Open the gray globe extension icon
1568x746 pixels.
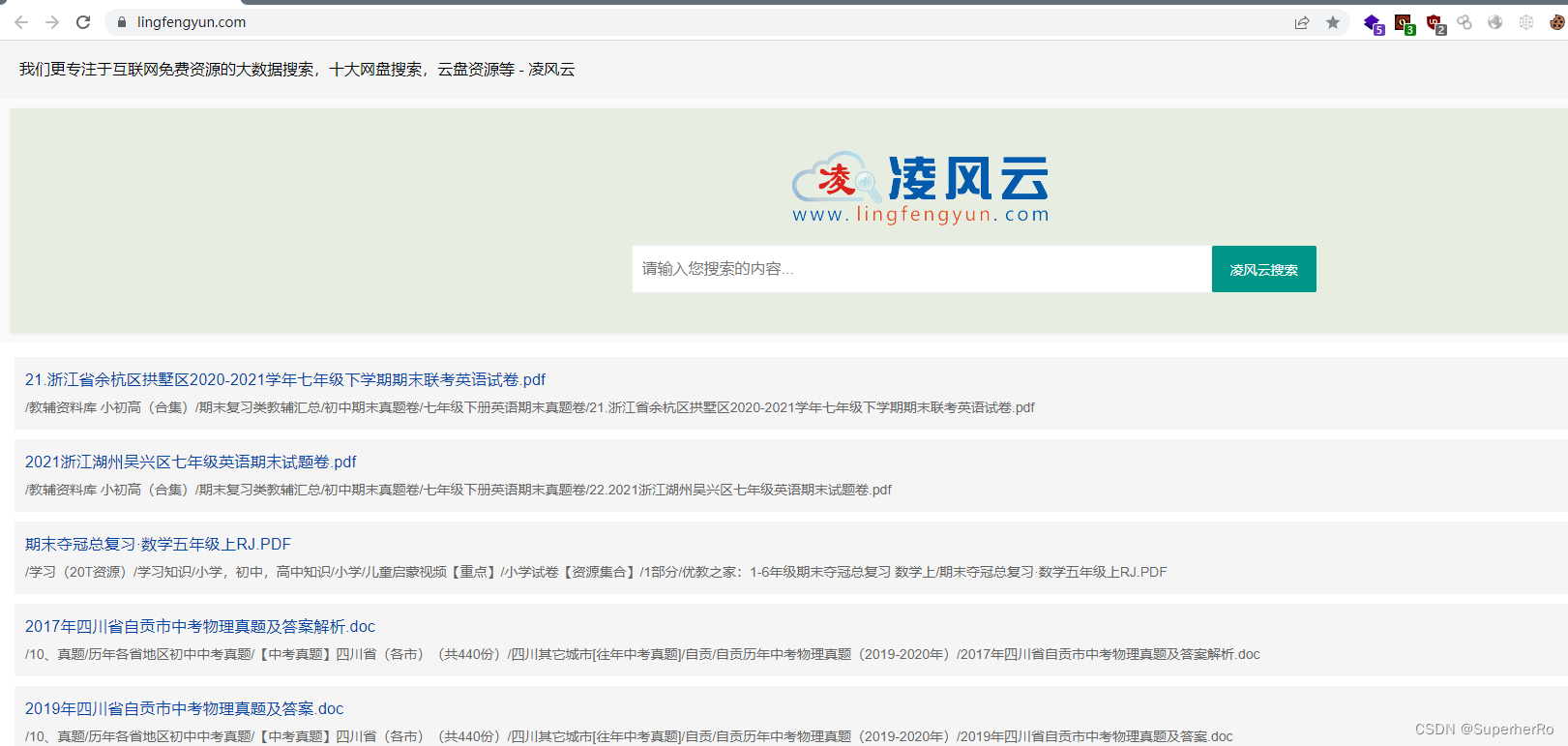(1495, 22)
